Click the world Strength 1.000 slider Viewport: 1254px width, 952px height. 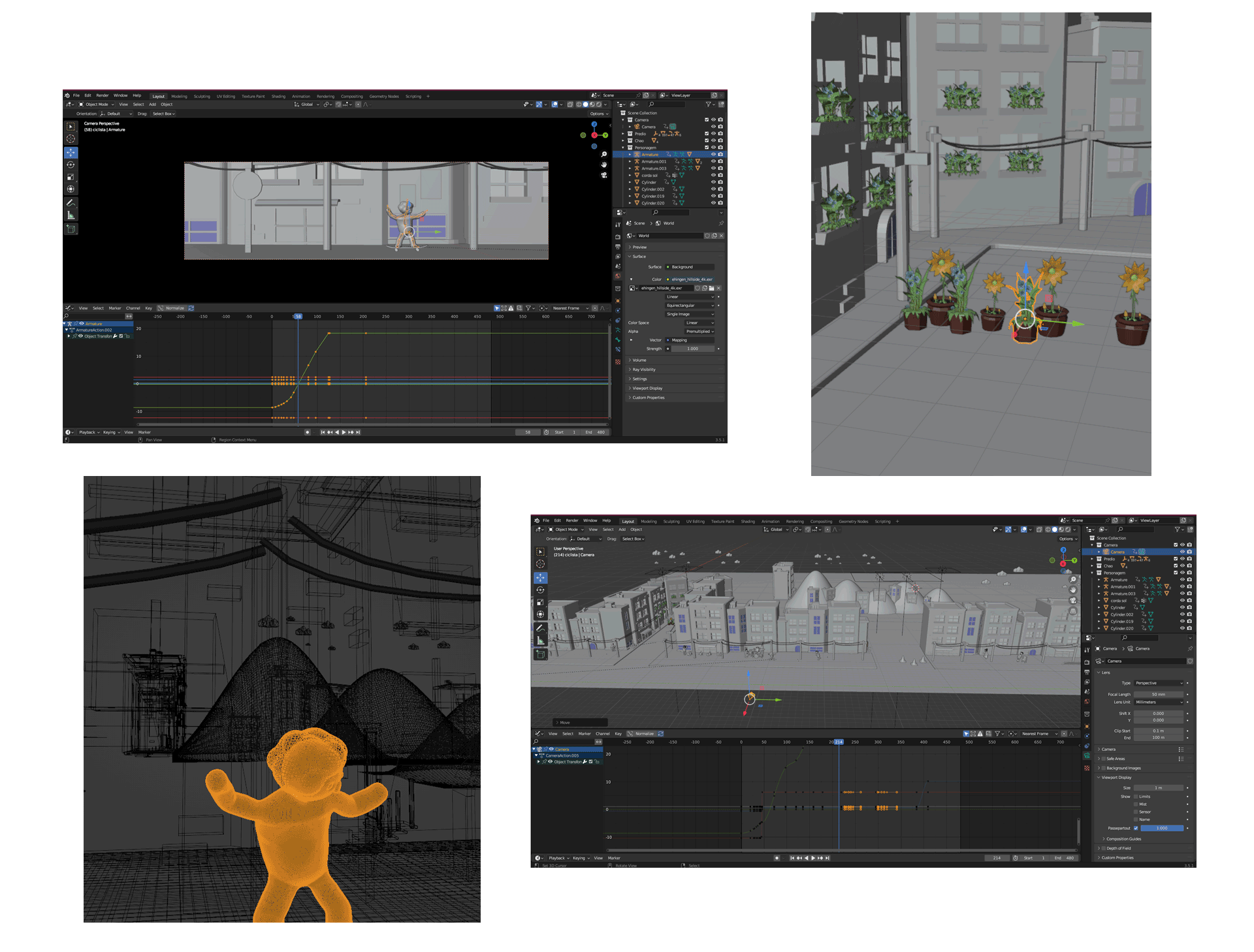pos(692,349)
